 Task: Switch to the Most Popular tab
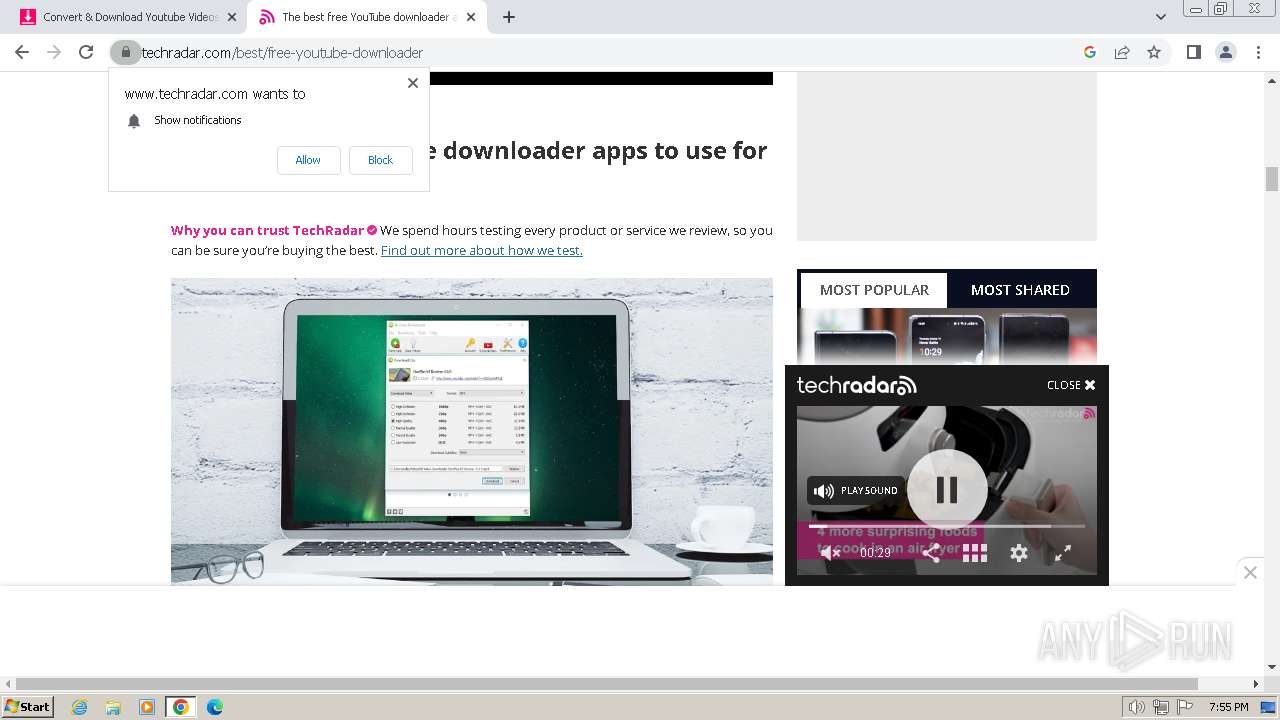pos(874,290)
